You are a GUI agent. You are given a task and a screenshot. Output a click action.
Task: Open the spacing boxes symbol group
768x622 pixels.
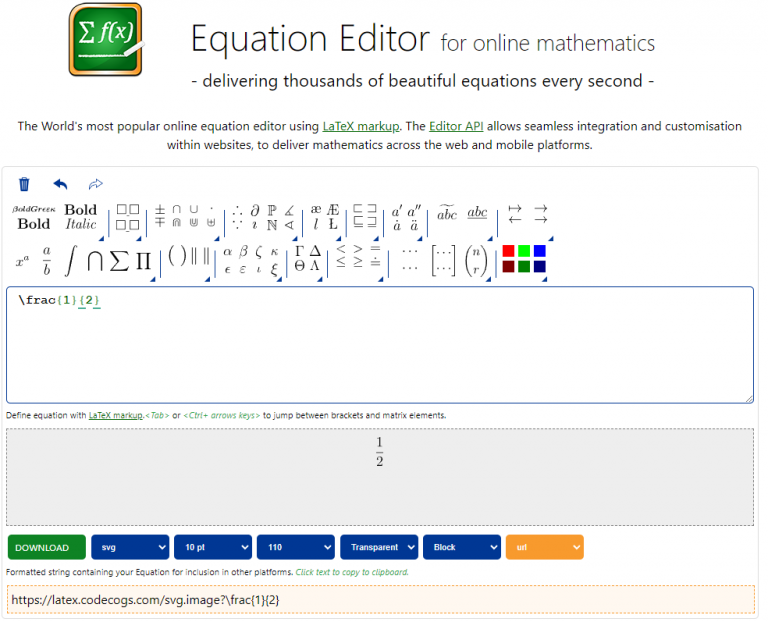coord(127,217)
